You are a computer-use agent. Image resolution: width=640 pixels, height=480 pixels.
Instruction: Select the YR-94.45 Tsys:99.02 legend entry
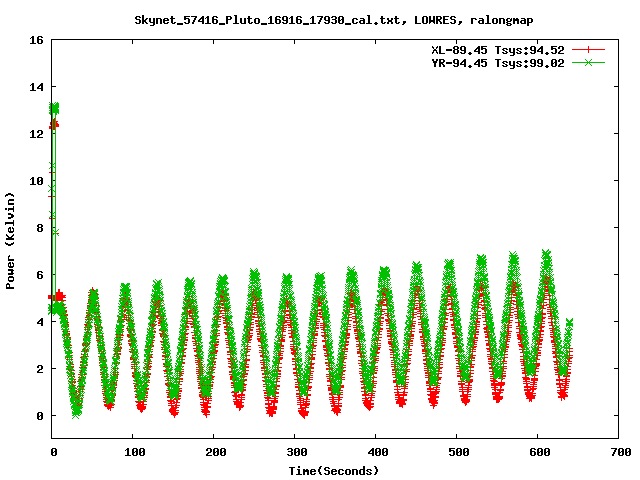498,63
